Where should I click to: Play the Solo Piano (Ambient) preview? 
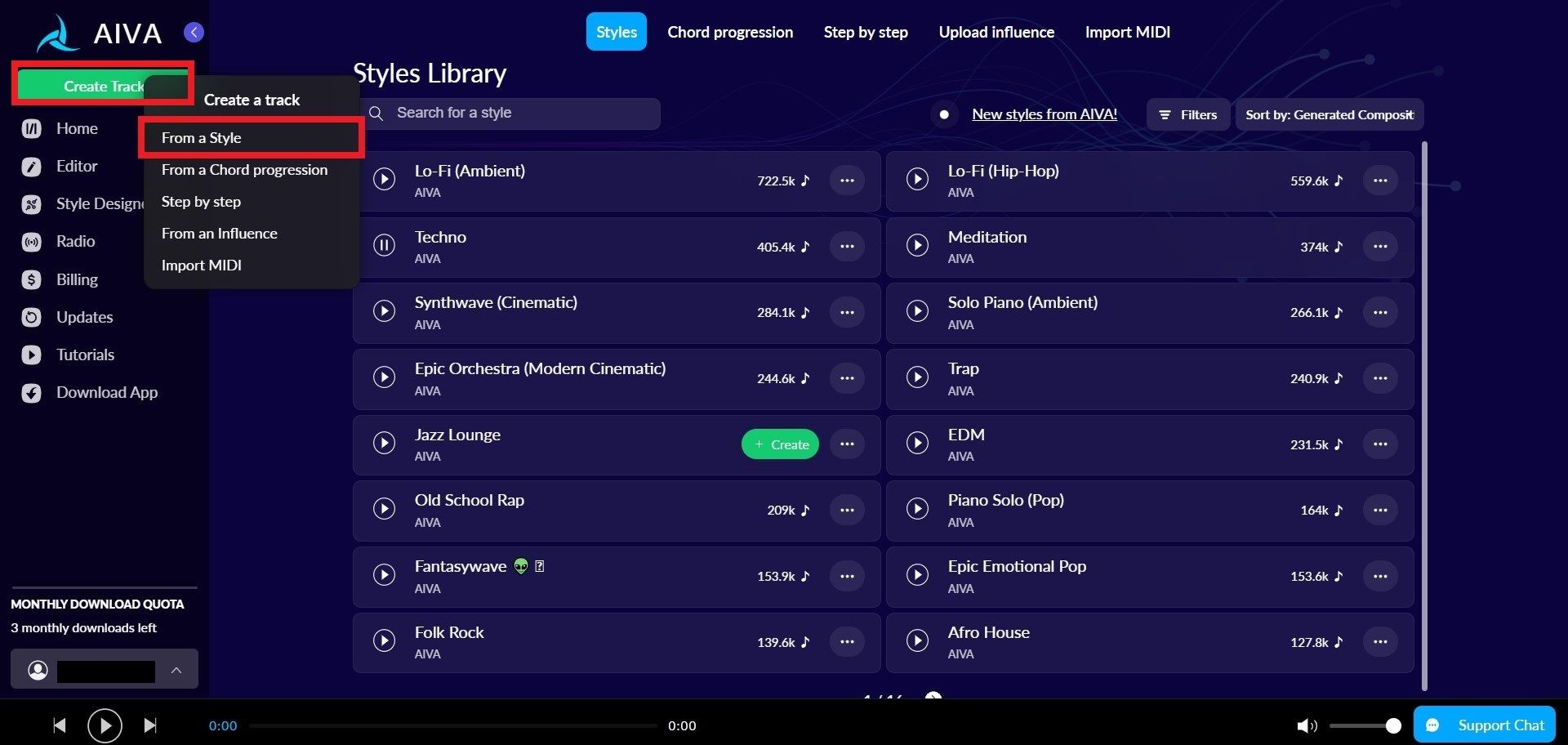[917, 311]
